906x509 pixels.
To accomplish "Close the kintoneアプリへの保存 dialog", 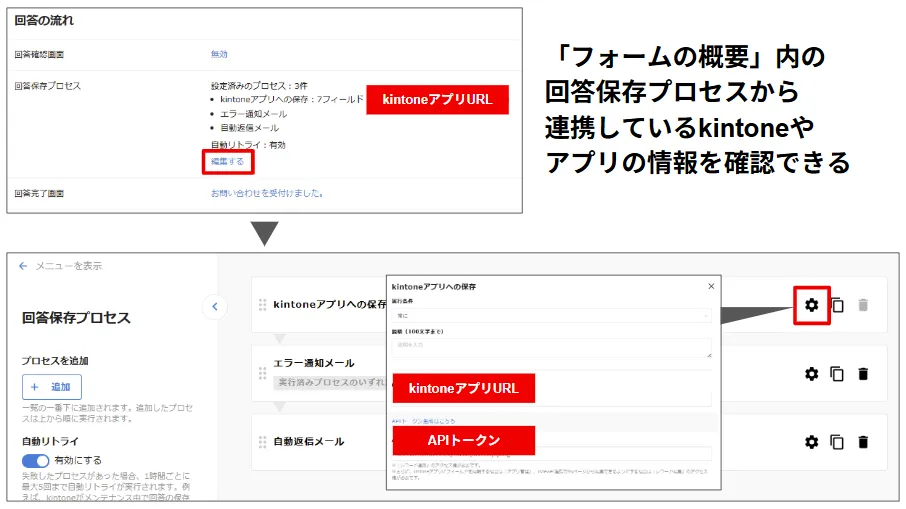I will (x=711, y=286).
